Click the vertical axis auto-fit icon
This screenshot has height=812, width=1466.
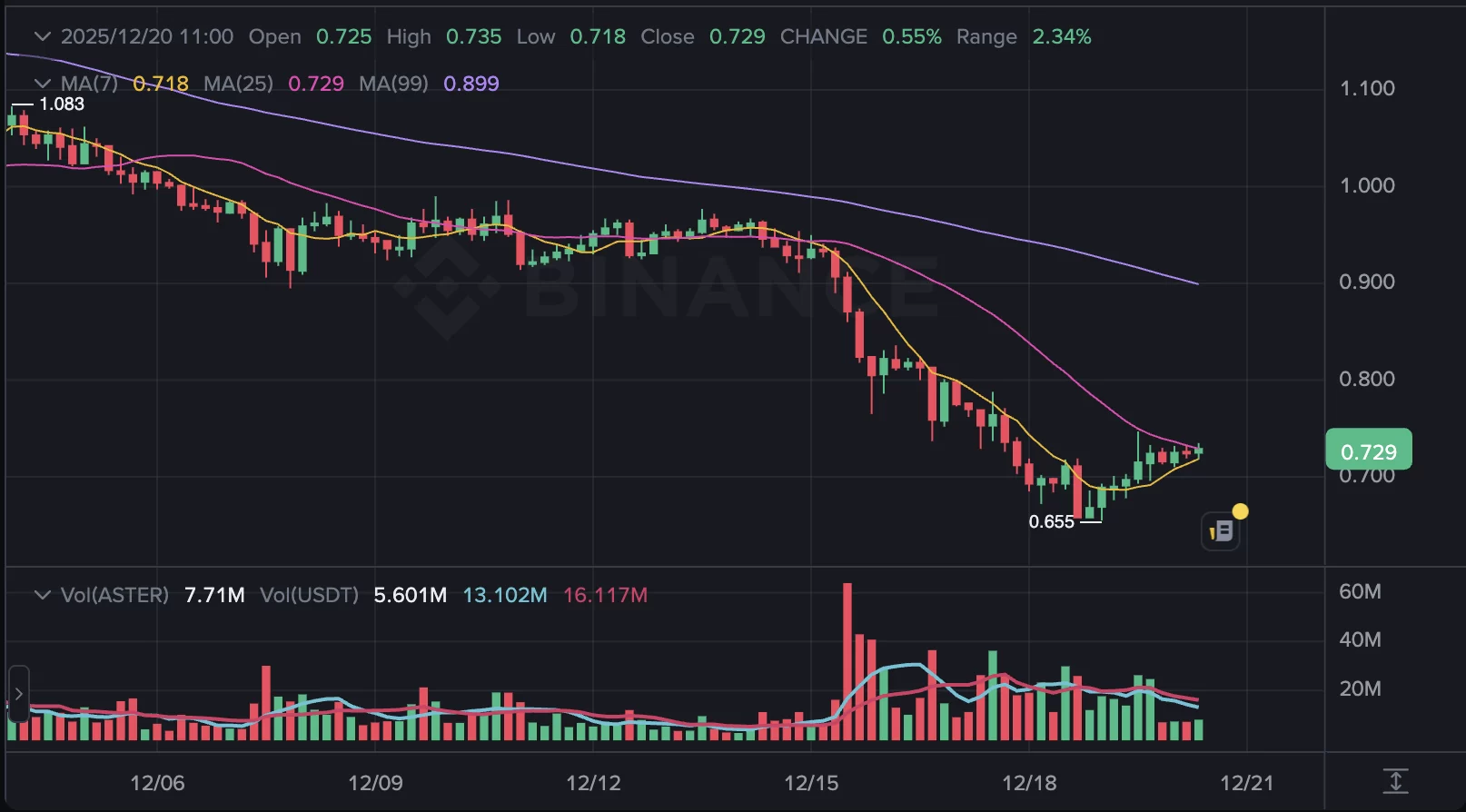pos(1395,781)
